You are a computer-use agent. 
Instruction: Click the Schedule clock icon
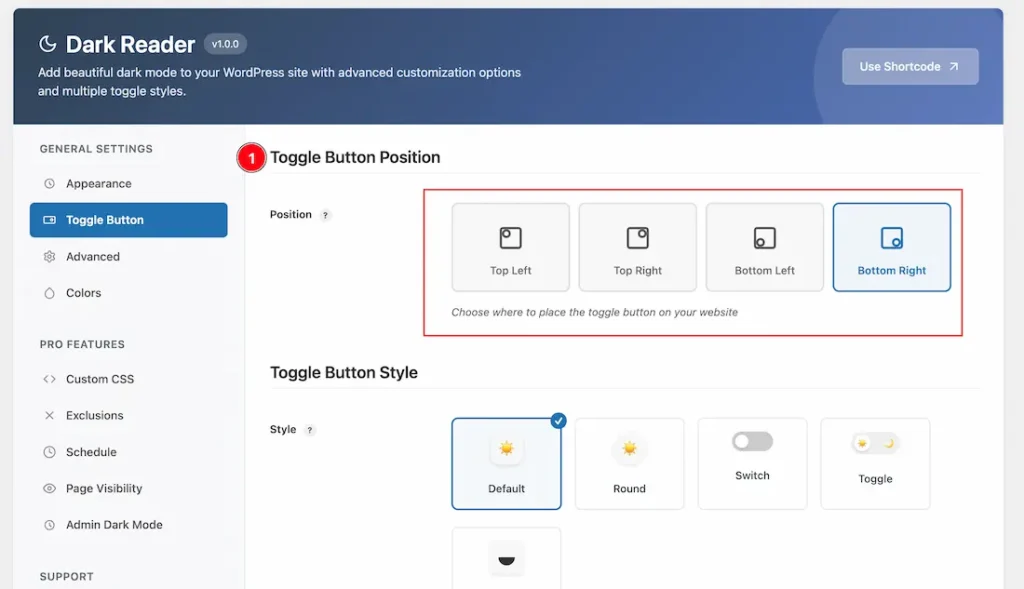click(x=50, y=452)
